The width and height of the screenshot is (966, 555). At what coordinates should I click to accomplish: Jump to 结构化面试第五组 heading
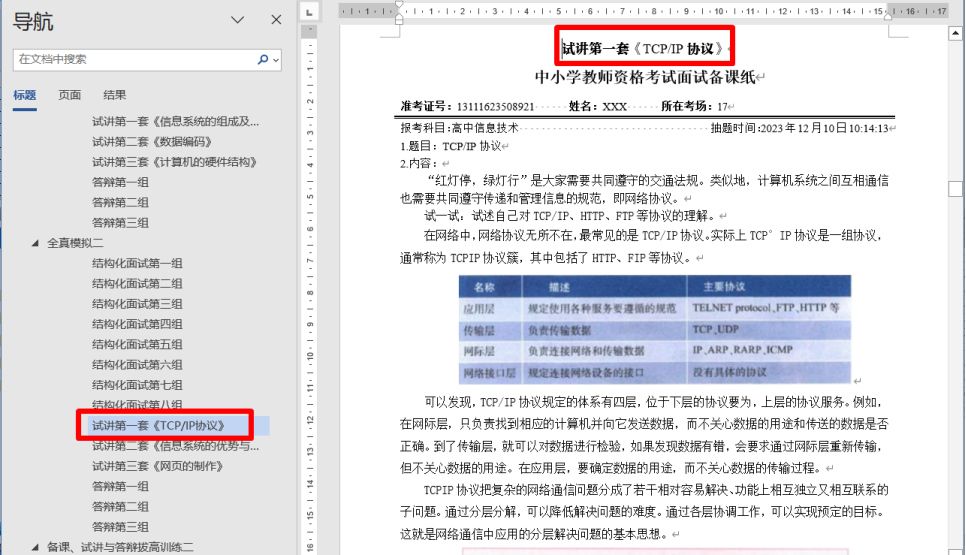(x=137, y=344)
